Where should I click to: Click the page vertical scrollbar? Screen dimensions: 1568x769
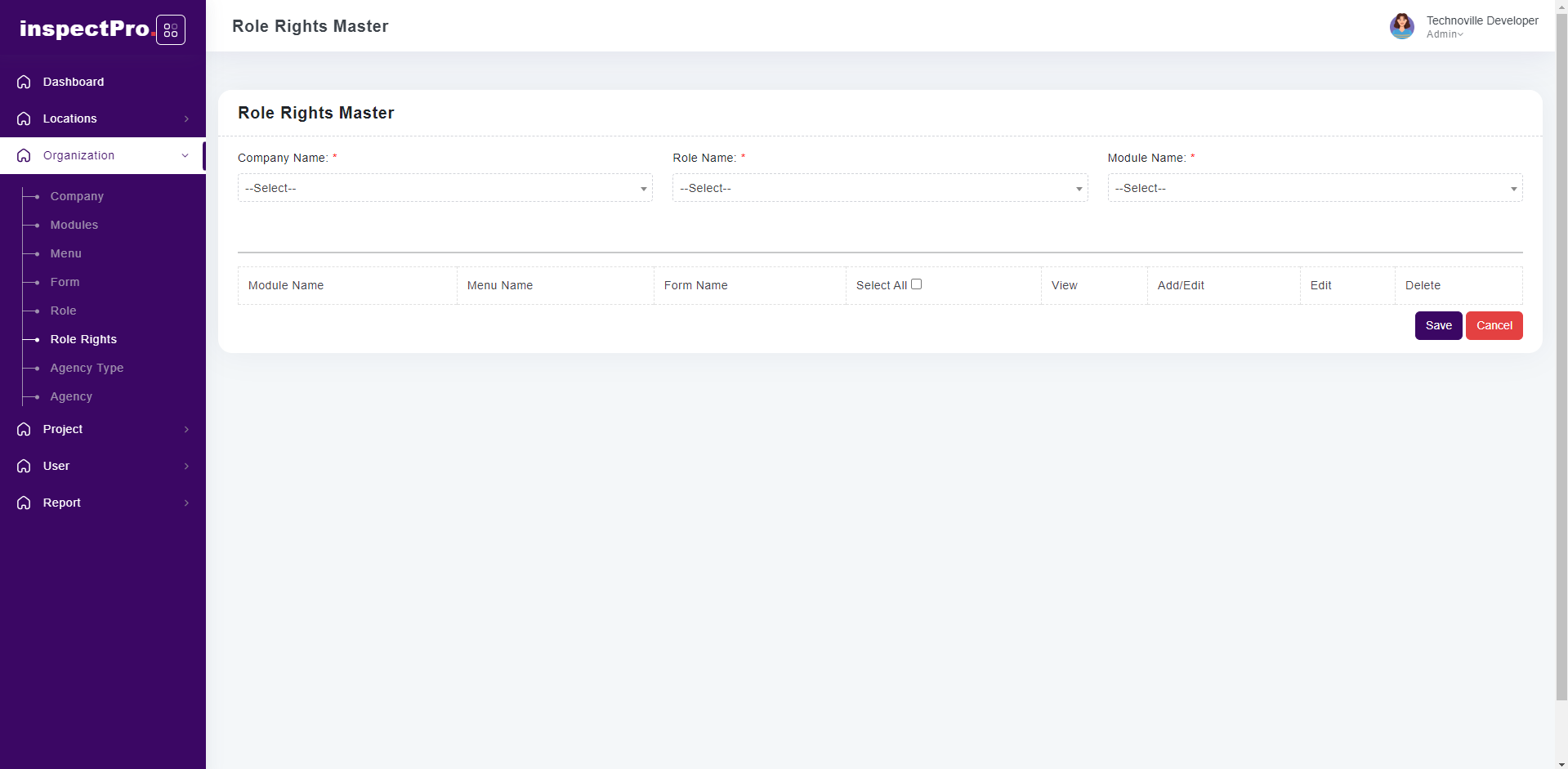tap(1561, 368)
